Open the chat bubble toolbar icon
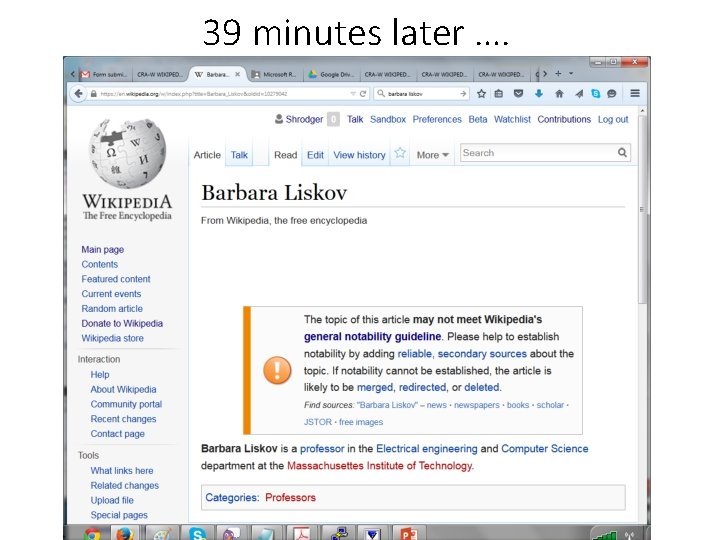This screenshot has height=540, width=720. (x=612, y=94)
